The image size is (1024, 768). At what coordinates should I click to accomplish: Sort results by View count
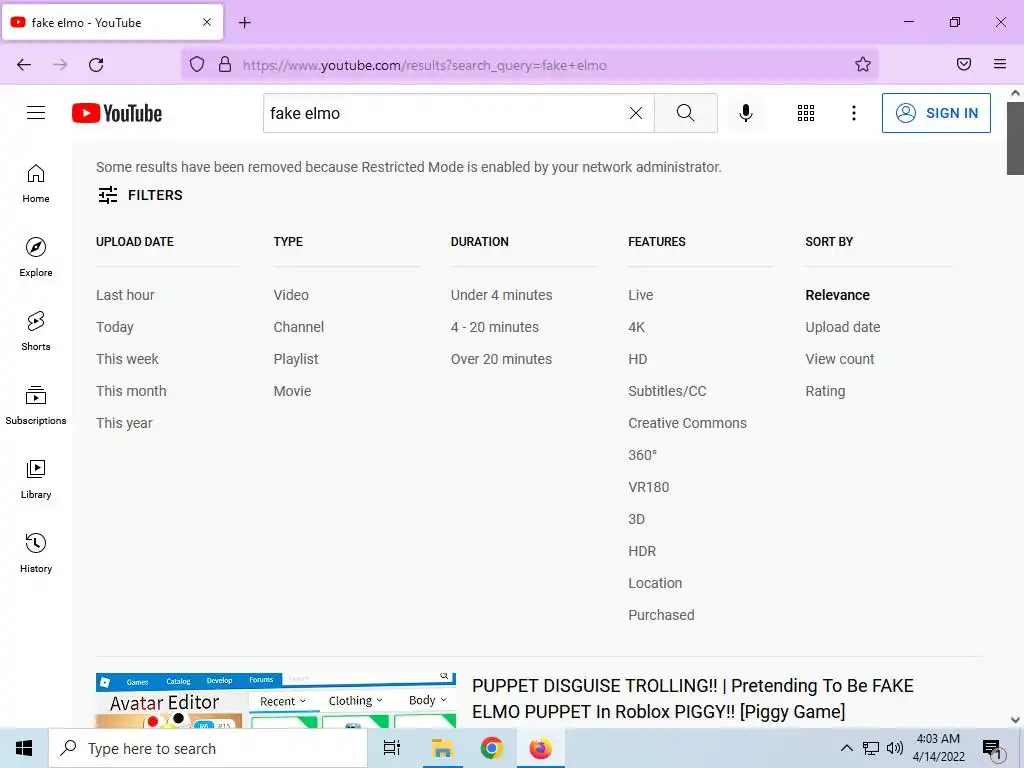click(x=840, y=359)
